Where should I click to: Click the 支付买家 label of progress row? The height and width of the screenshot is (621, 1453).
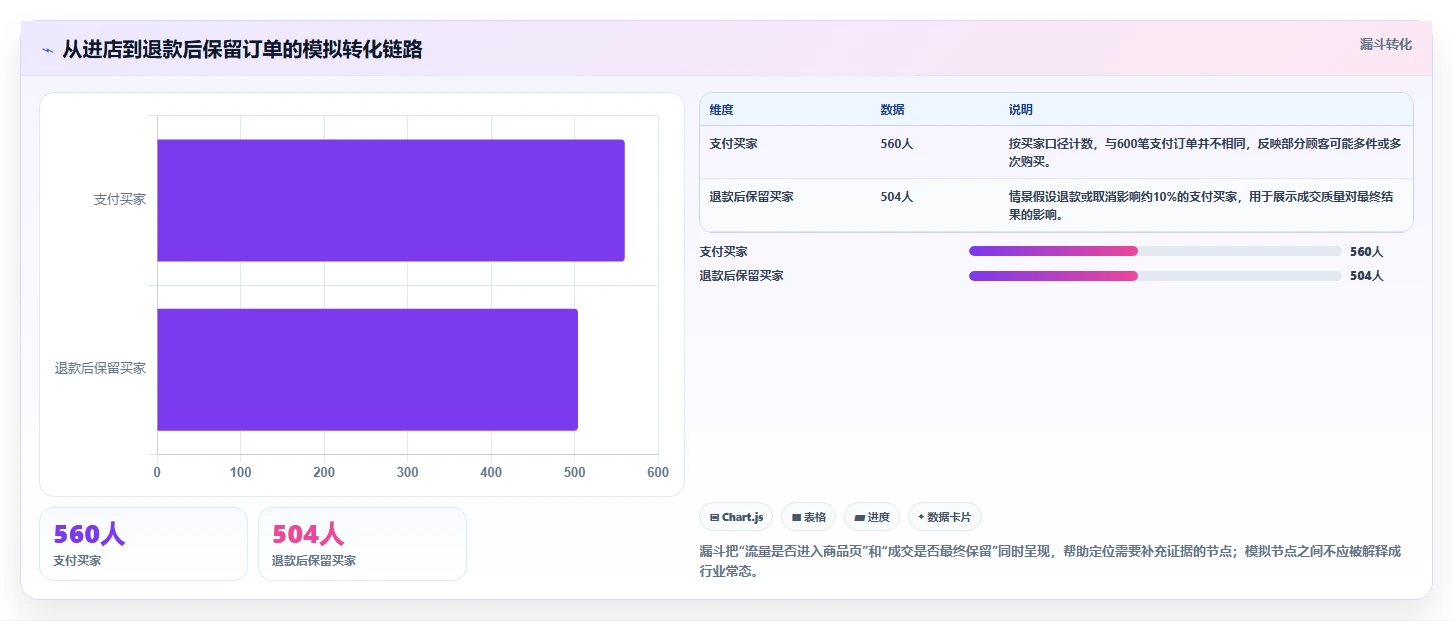click(723, 252)
